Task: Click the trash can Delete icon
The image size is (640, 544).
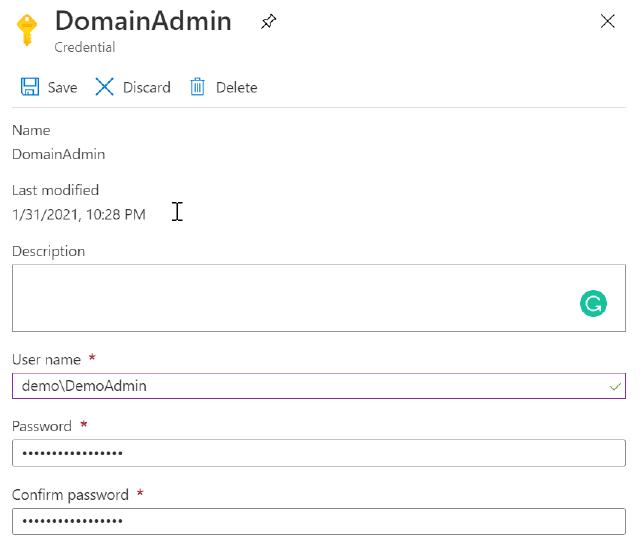Action: [x=198, y=87]
